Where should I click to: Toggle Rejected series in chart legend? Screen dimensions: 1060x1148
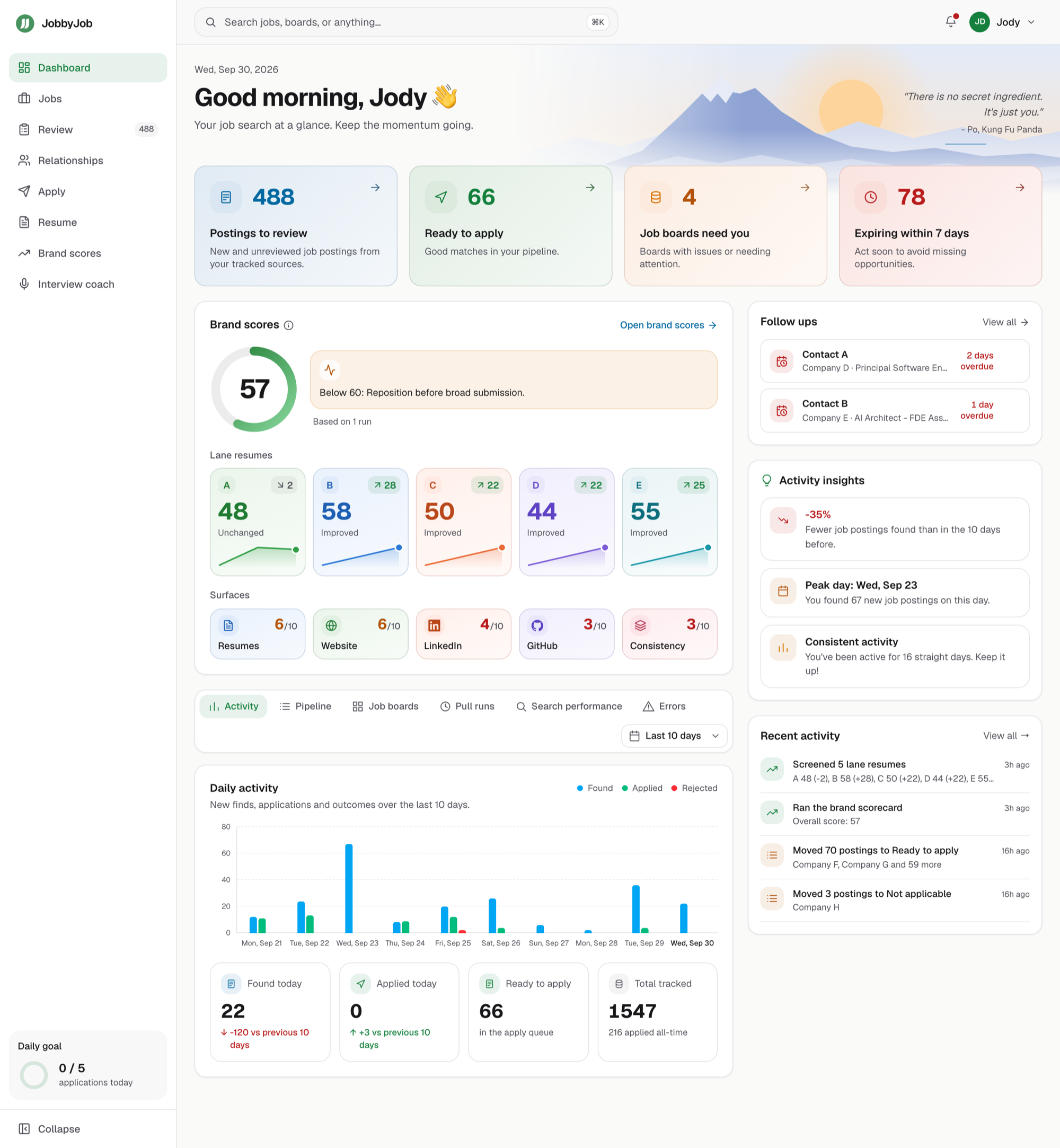tap(694, 788)
